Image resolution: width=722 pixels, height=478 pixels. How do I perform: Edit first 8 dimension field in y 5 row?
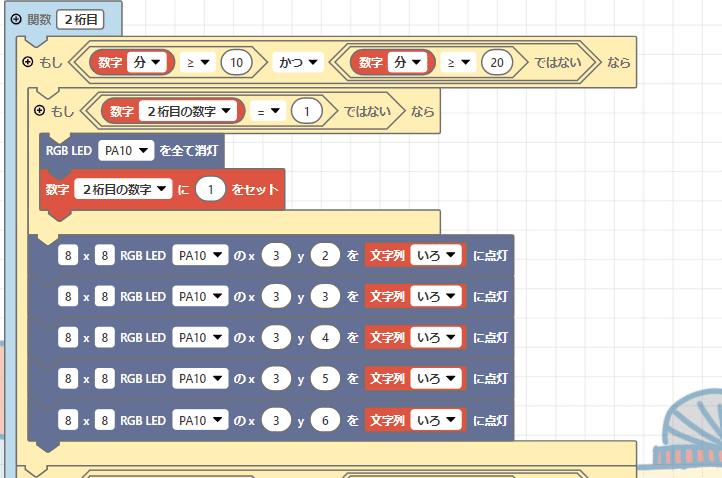pos(68,378)
